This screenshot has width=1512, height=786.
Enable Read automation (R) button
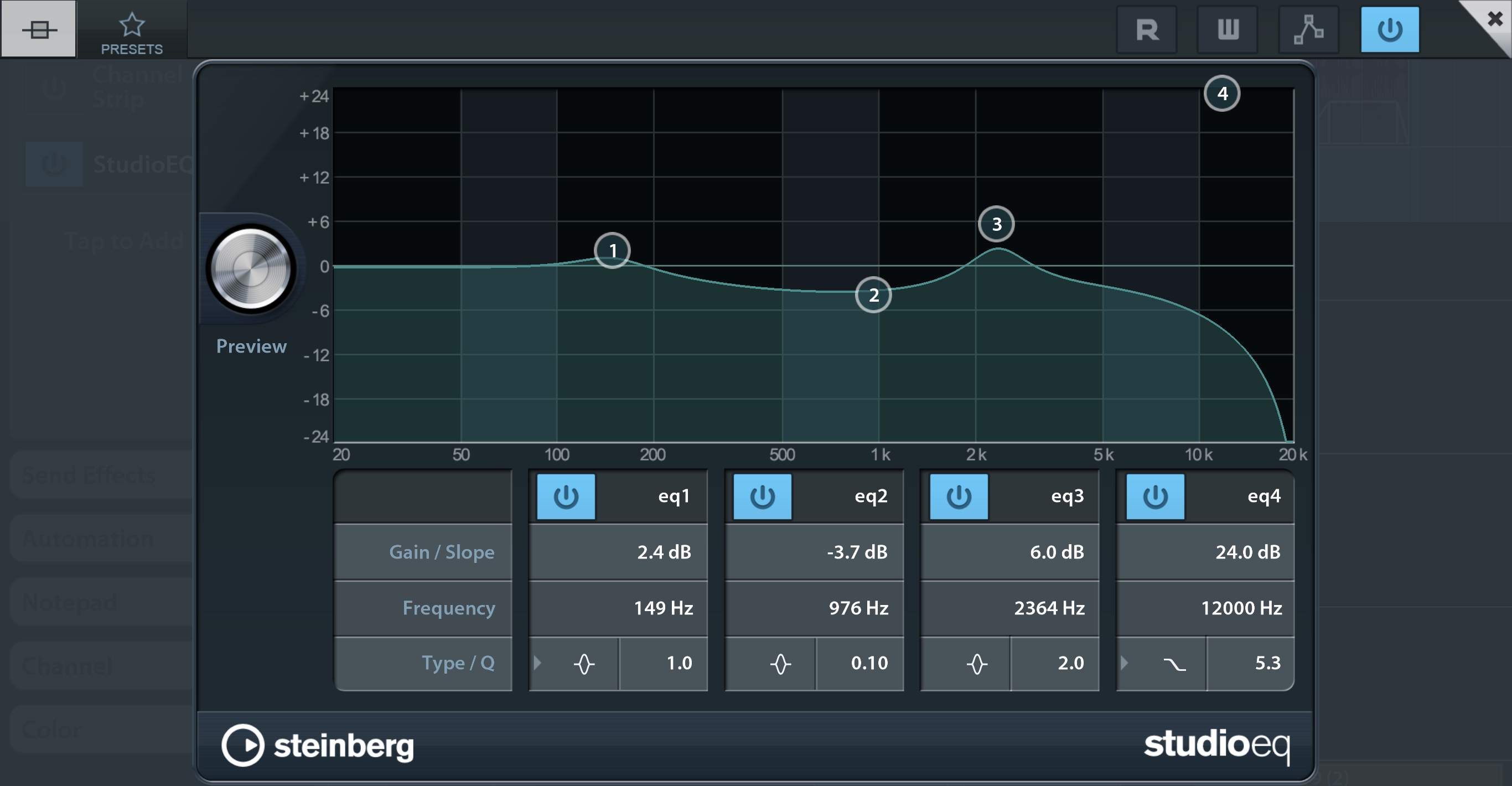pyautogui.click(x=1147, y=29)
